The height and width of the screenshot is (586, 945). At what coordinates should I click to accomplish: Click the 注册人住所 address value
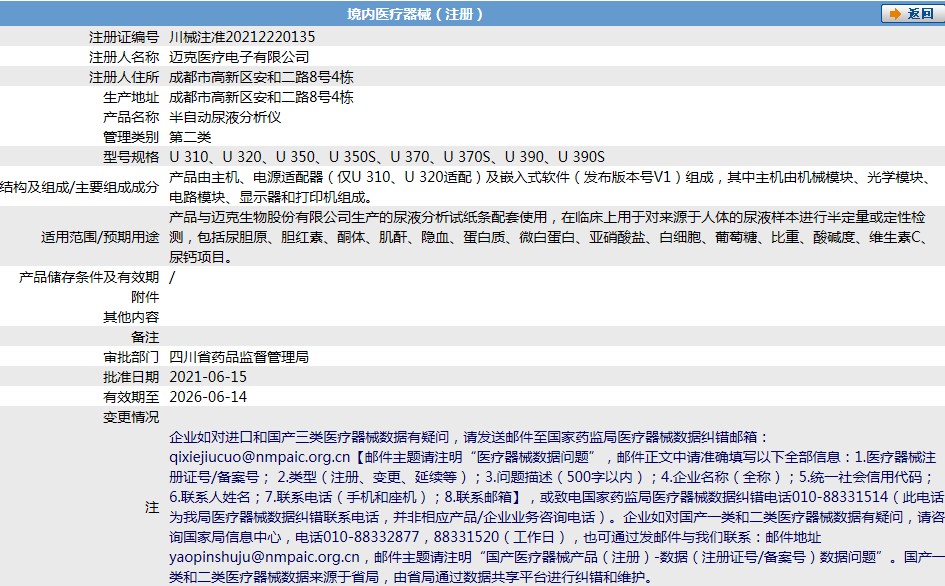pyautogui.click(x=262, y=77)
